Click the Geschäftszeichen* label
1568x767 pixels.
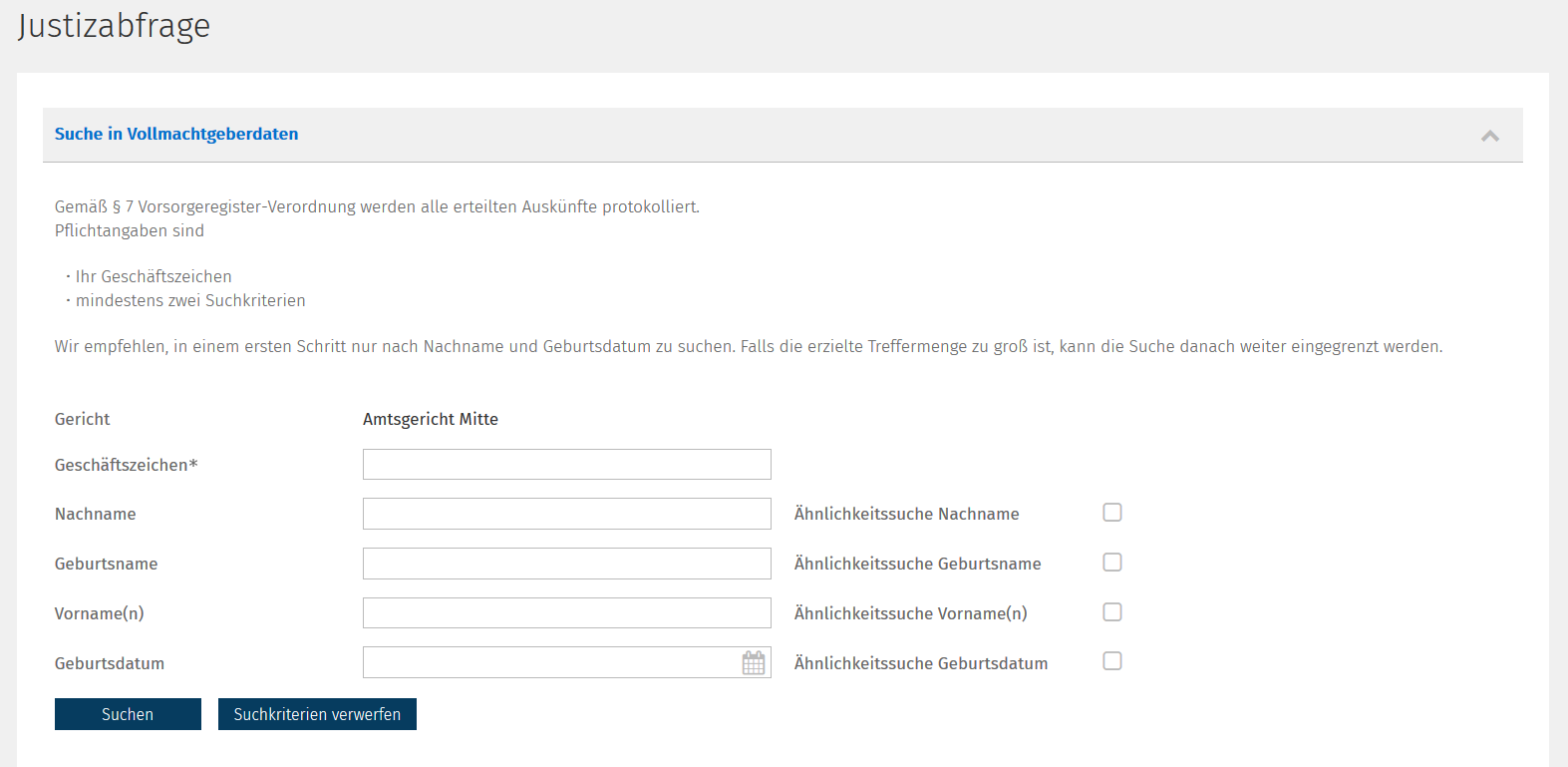point(127,465)
